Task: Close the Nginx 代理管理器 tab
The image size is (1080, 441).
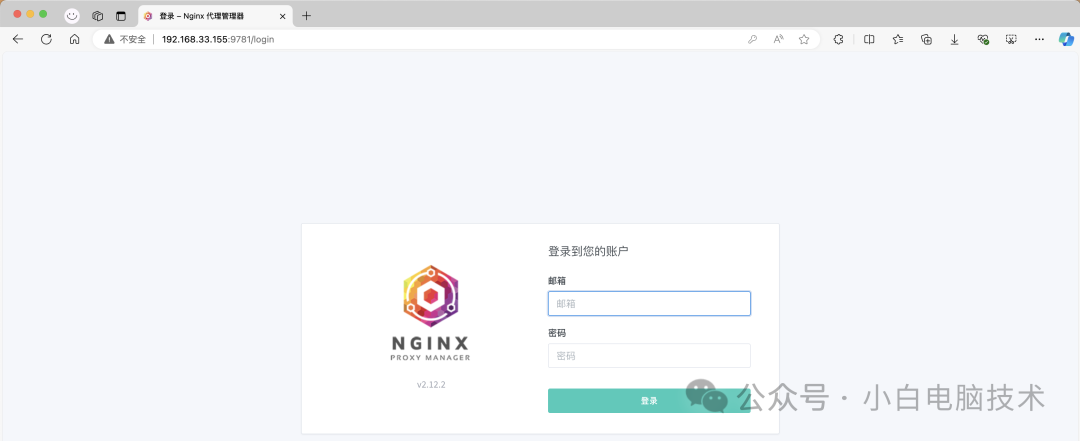Action: click(282, 16)
